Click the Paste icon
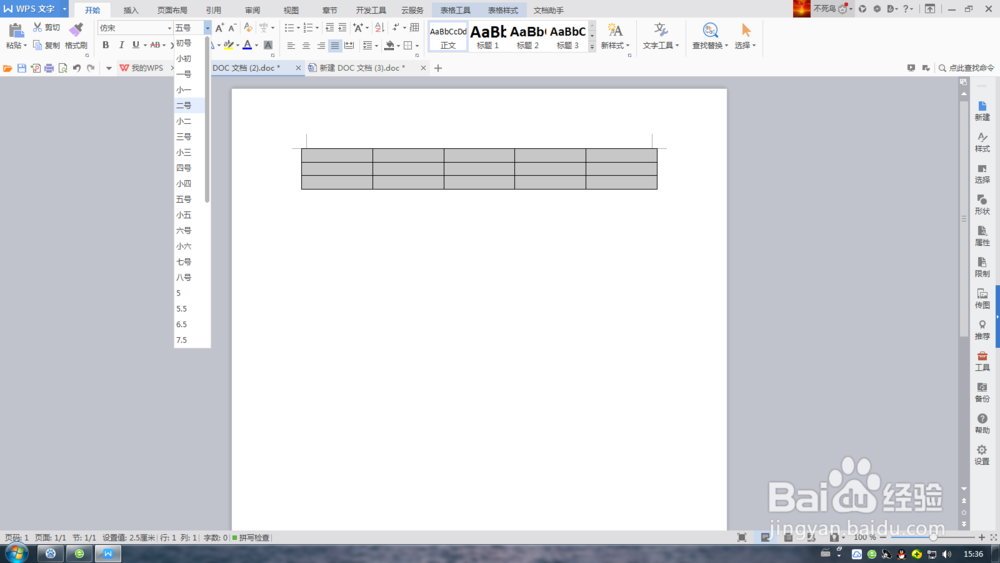The image size is (1000, 563). [x=16, y=30]
